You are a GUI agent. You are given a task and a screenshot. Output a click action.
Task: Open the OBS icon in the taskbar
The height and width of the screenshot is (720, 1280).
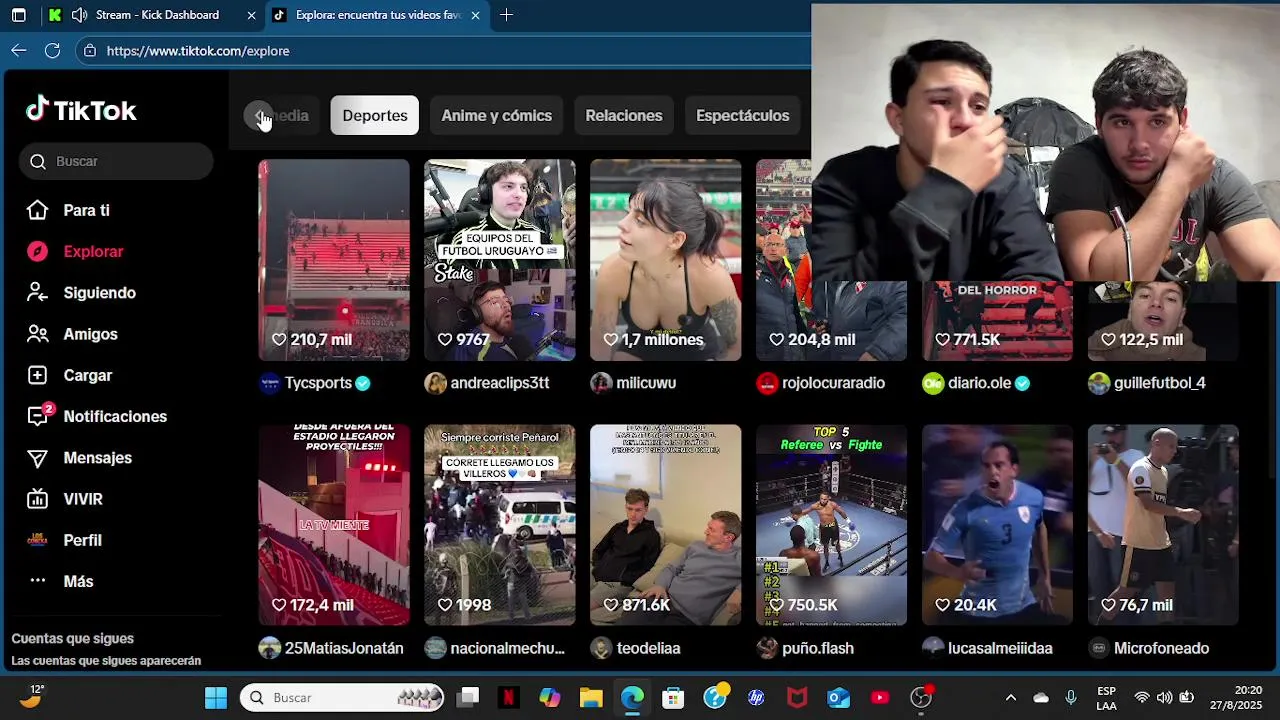921,697
